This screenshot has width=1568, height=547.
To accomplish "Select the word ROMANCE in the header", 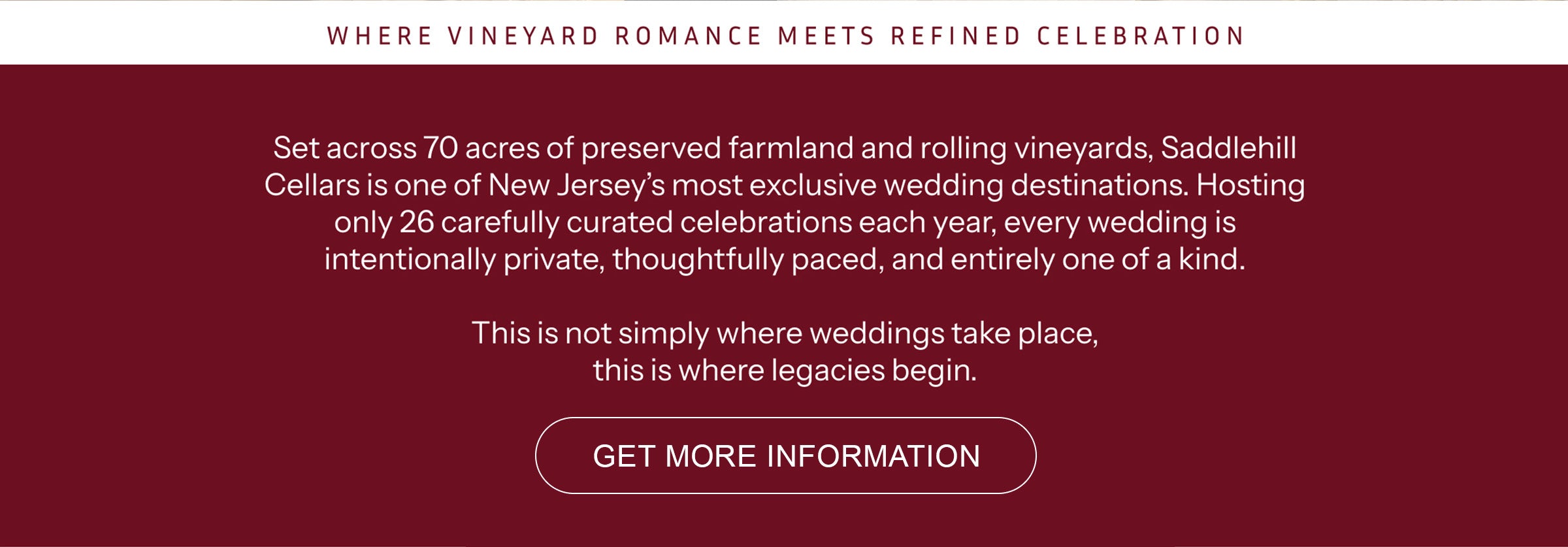I will click(x=689, y=36).
